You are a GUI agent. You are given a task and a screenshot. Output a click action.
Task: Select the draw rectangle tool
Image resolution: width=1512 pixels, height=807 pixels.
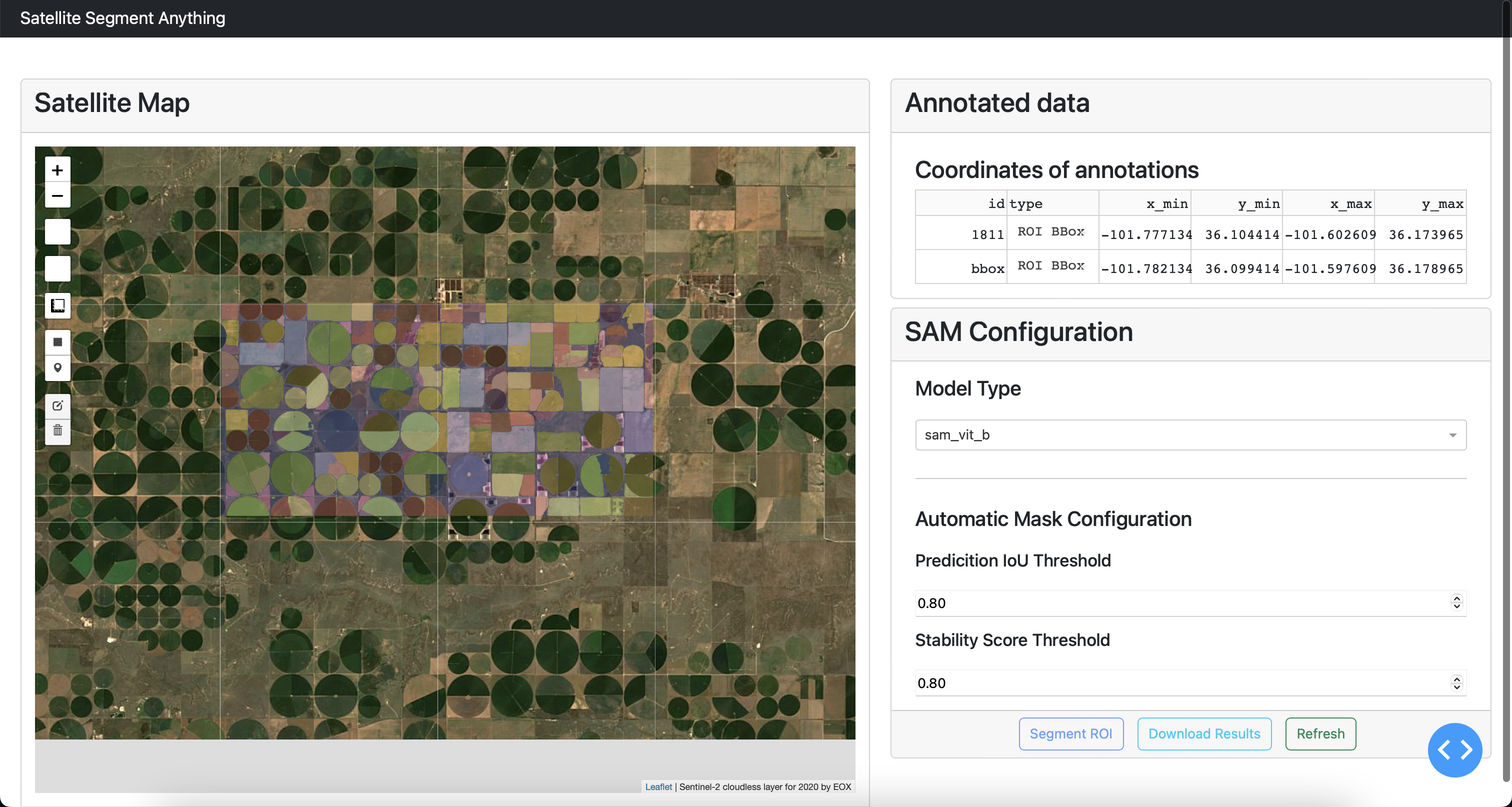point(57,342)
